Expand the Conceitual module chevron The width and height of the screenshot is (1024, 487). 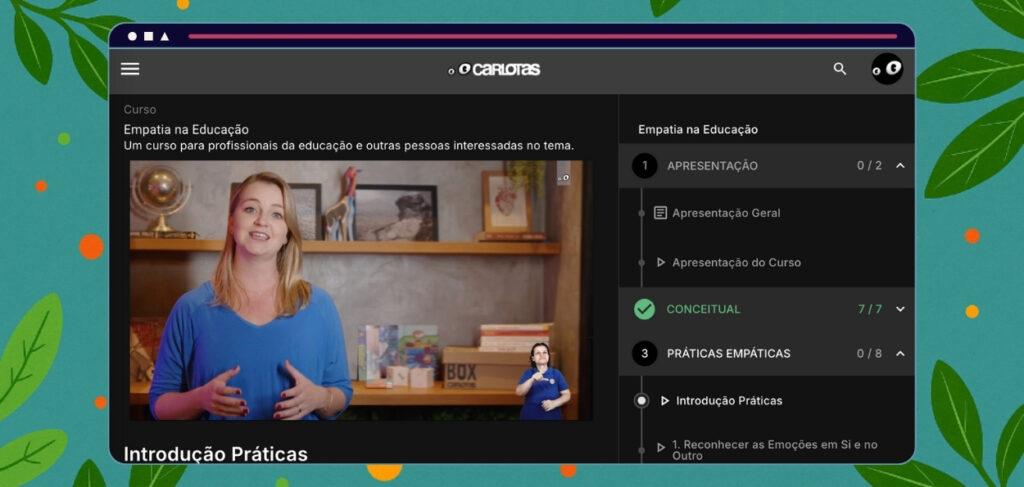tap(900, 309)
